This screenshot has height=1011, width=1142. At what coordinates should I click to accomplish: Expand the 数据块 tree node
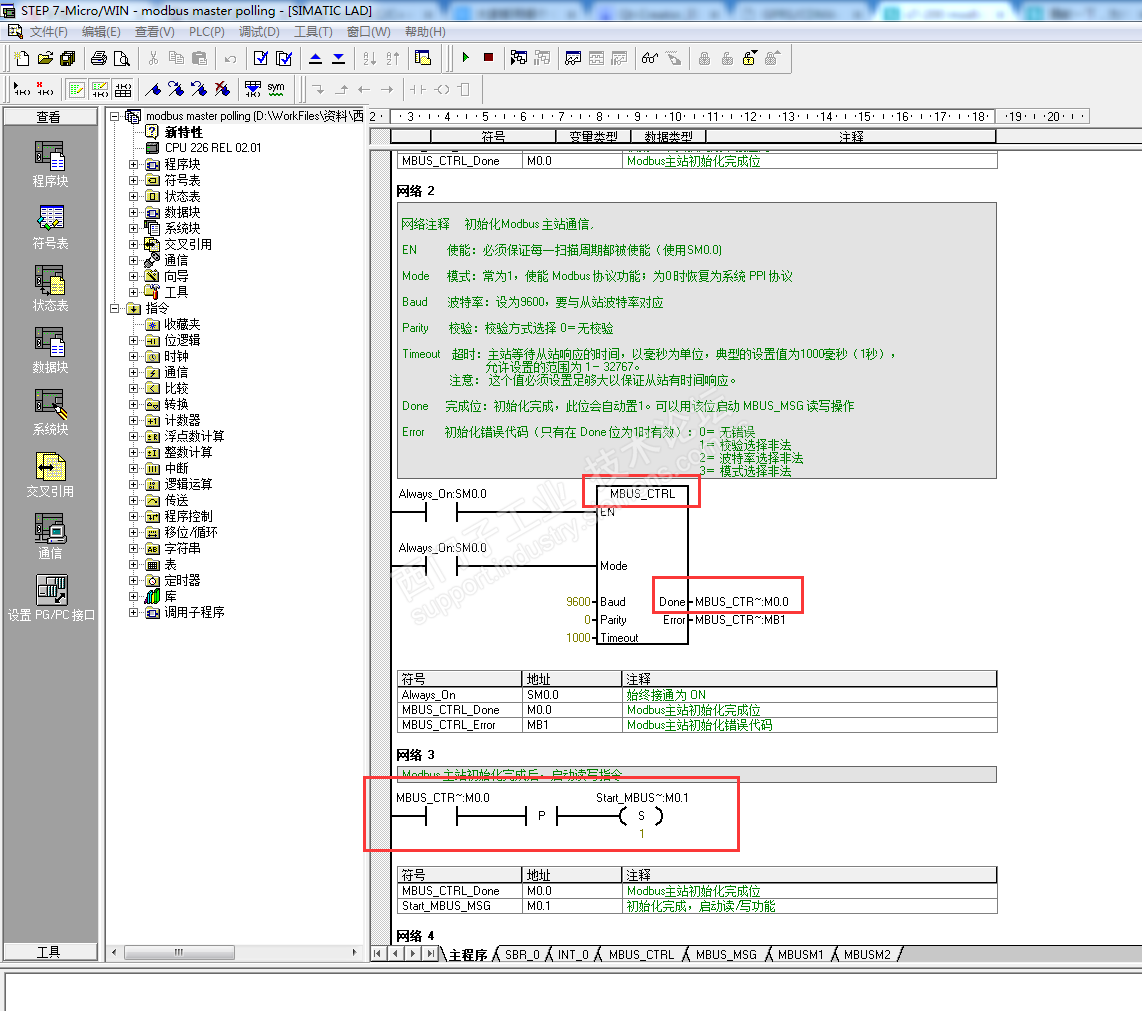pos(133,212)
